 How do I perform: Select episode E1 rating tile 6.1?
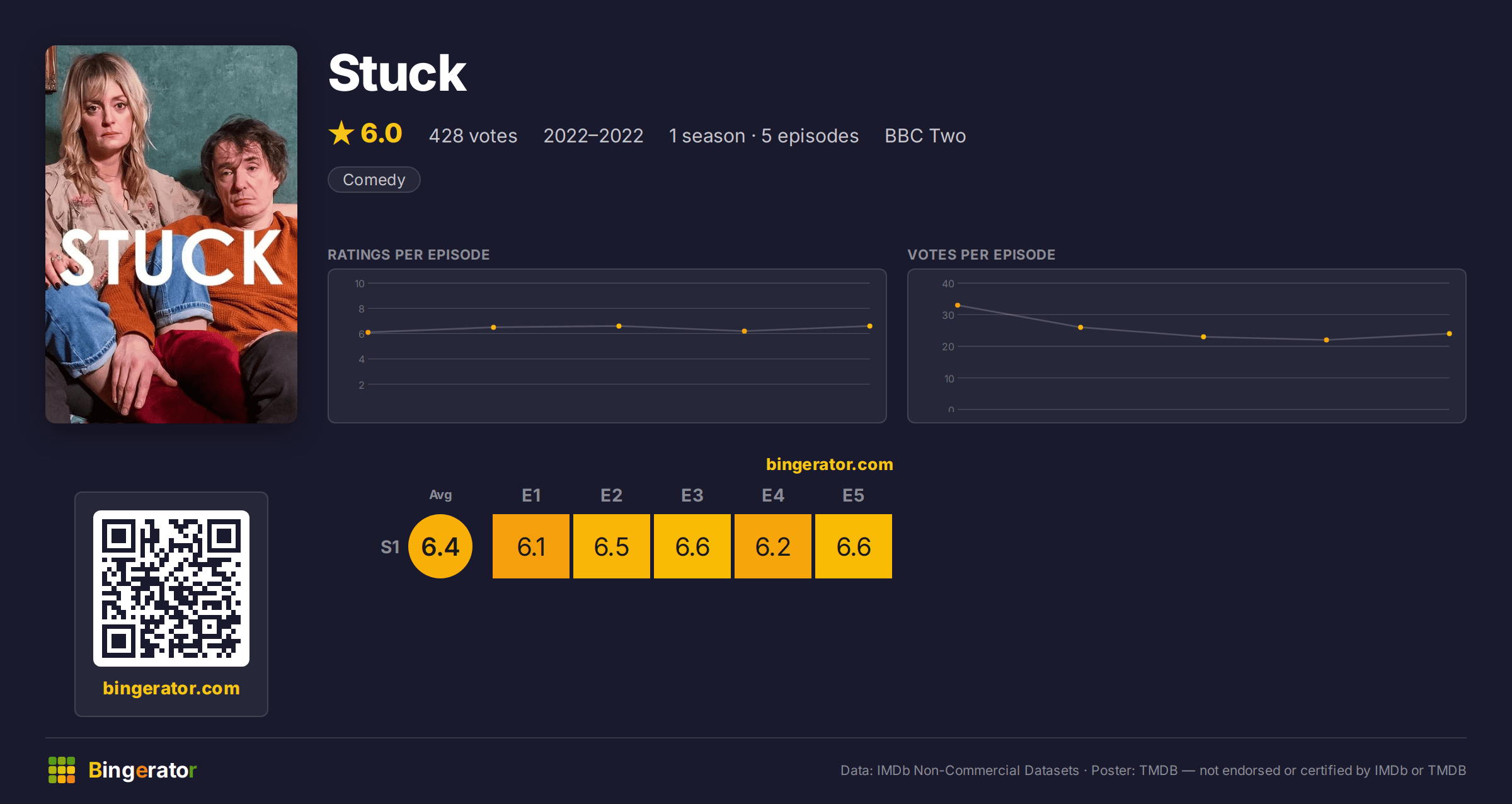(x=531, y=546)
